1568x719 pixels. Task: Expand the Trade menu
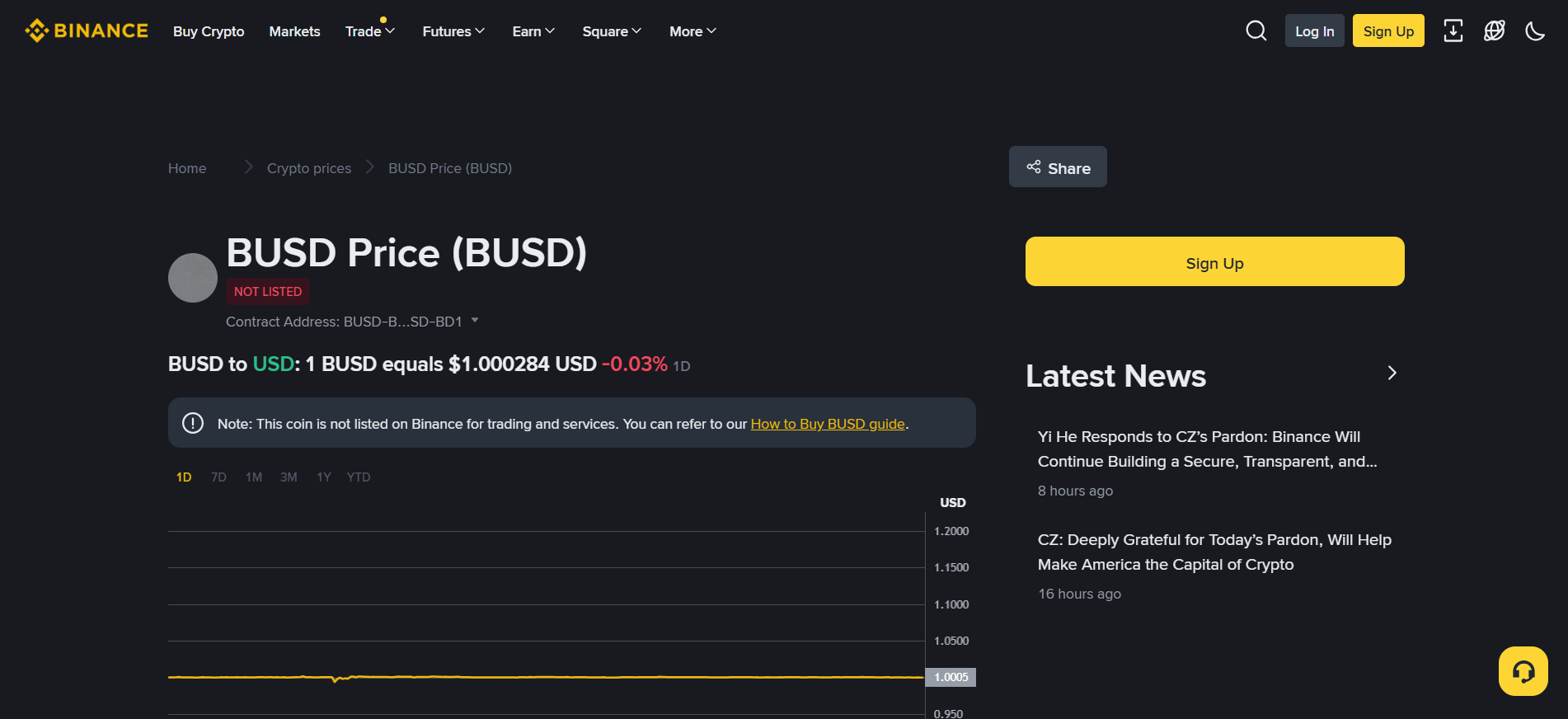pyautogui.click(x=369, y=31)
